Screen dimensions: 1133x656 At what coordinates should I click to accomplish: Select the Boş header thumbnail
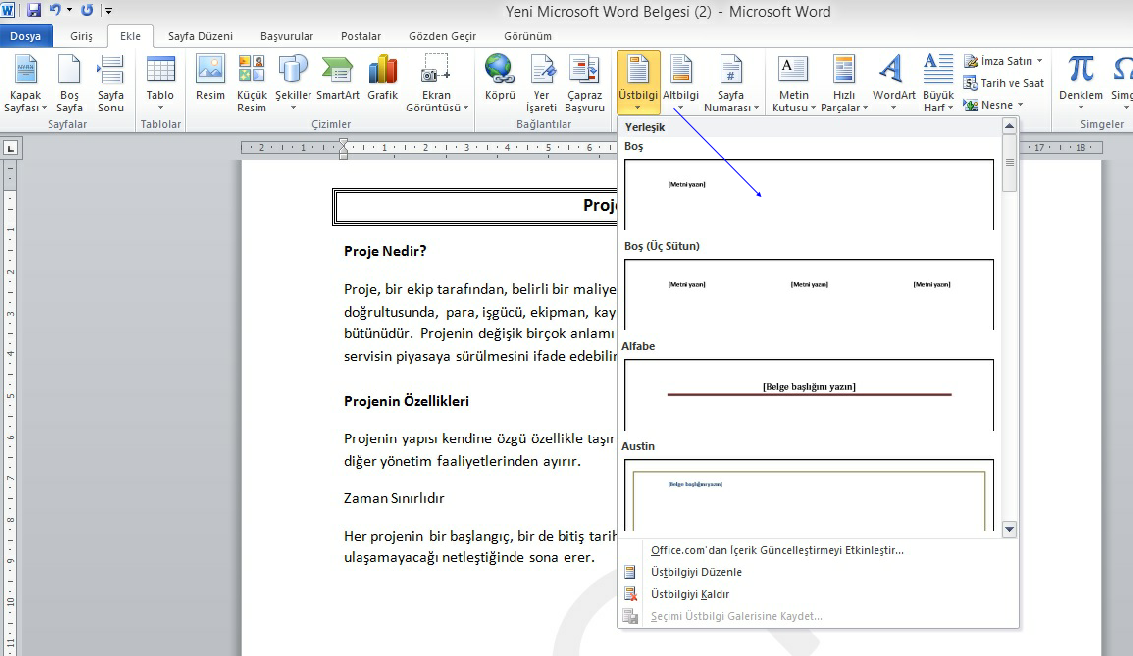pos(809,194)
